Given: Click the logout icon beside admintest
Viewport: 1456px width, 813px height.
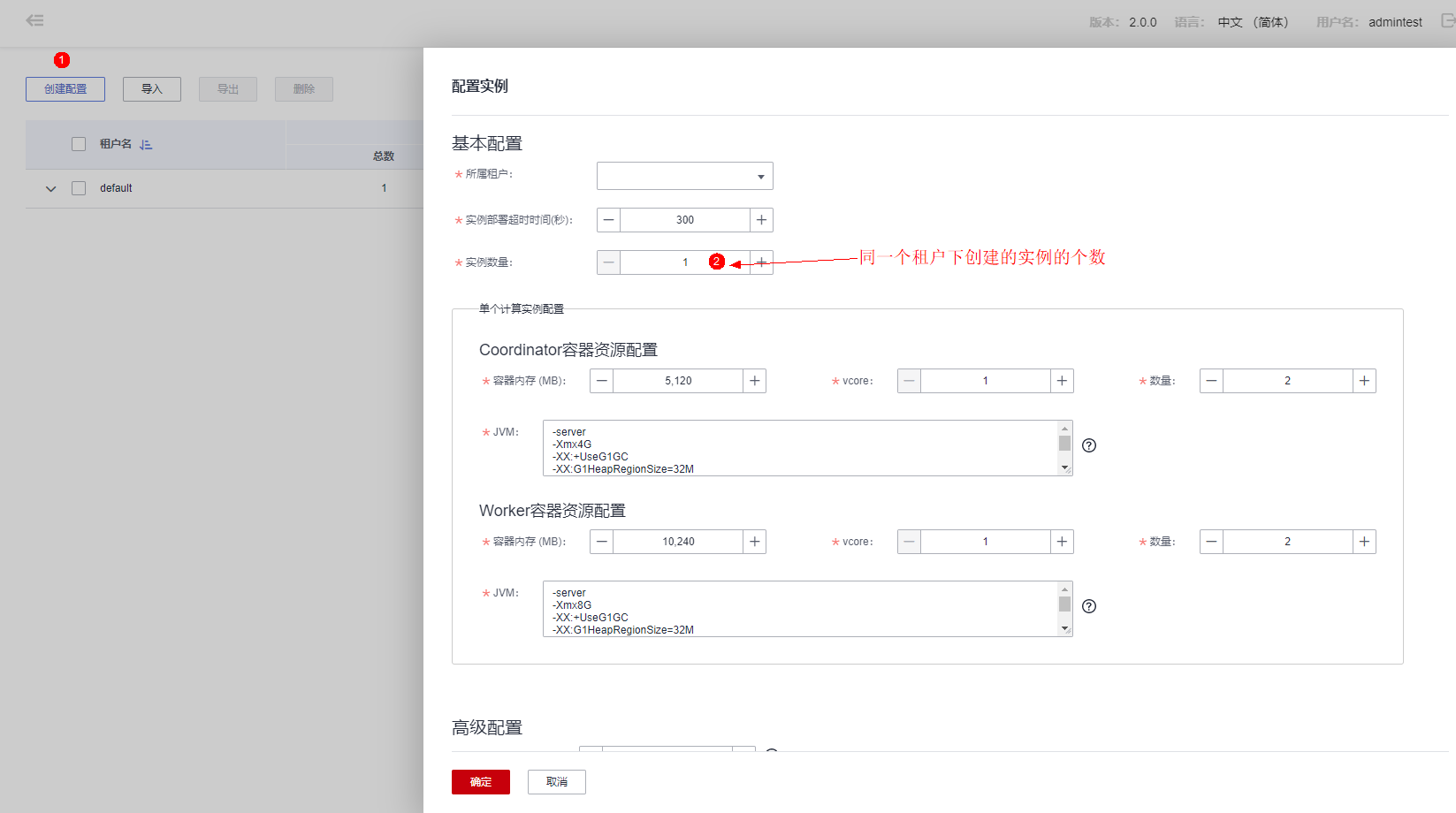Looking at the screenshot, I should 1447,20.
